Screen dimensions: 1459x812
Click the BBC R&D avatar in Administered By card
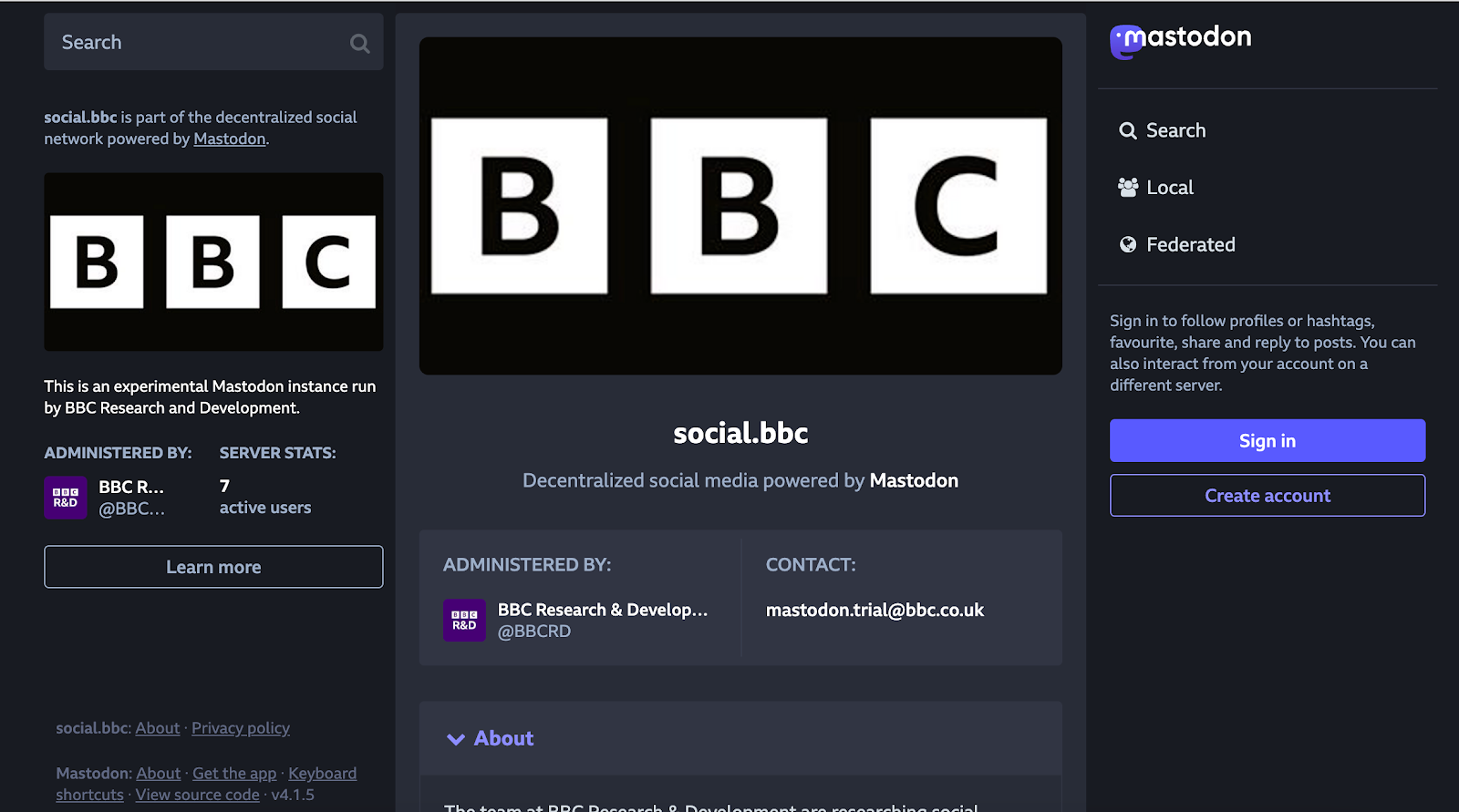[464, 620]
